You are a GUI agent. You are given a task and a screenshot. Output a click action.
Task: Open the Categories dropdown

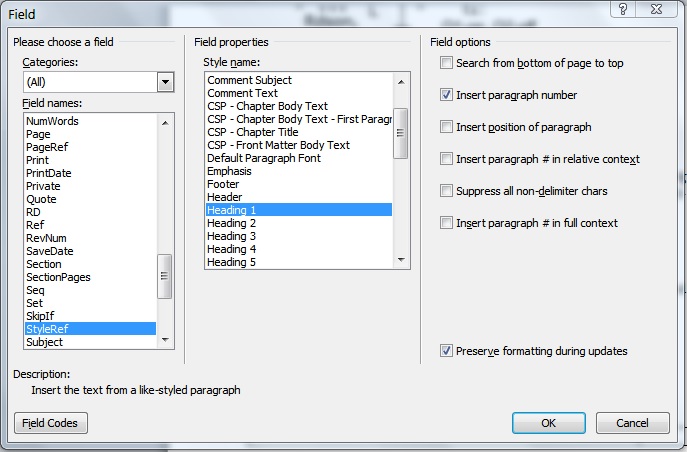point(165,82)
